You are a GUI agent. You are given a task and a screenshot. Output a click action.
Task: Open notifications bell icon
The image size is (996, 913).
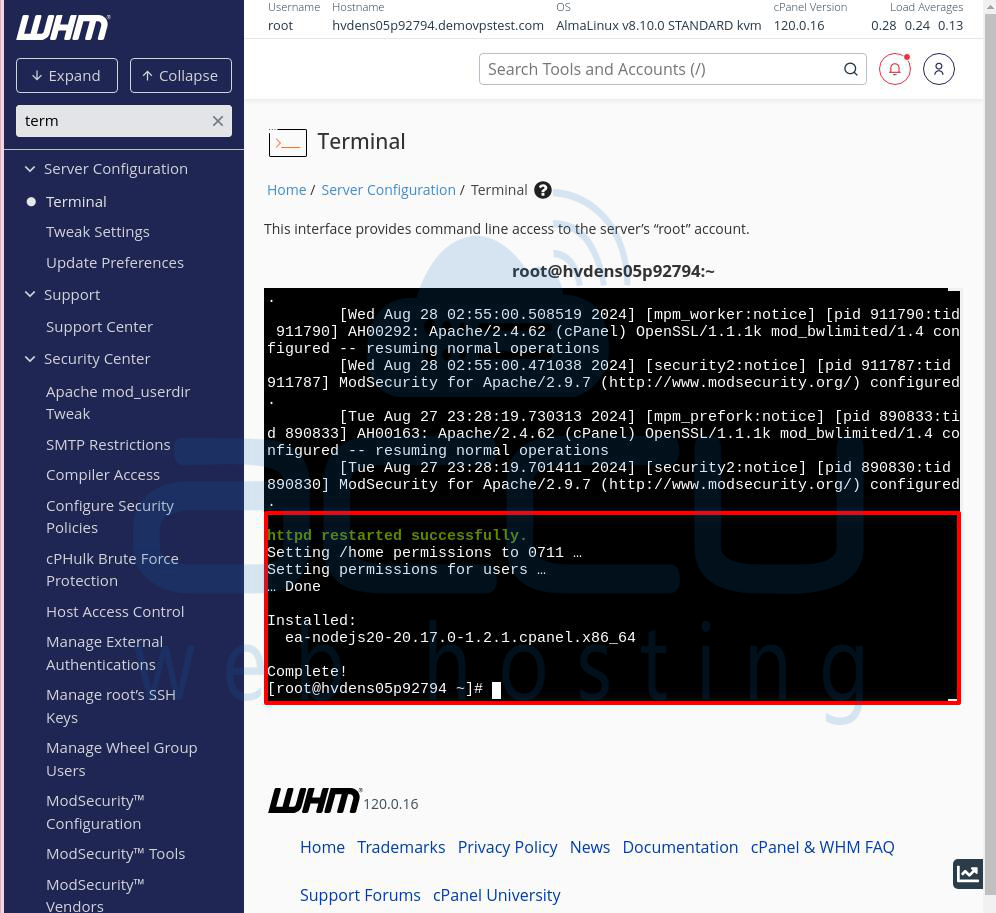pos(894,69)
